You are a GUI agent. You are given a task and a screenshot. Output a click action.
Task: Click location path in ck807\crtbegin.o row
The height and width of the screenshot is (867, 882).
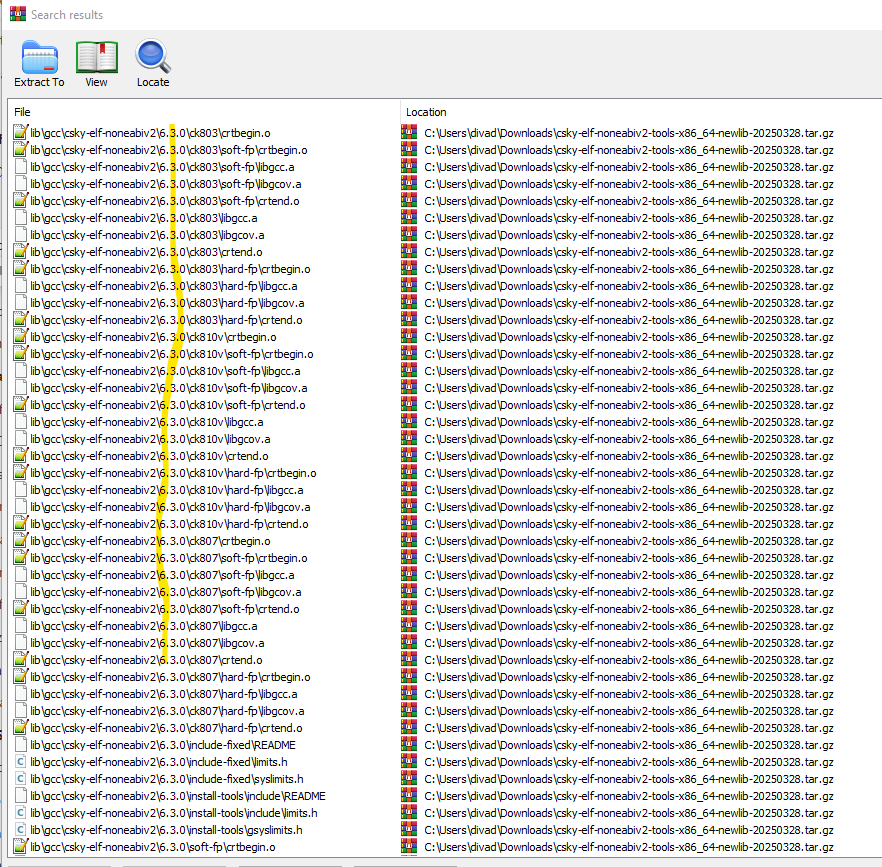pyautogui.click(x=629, y=541)
